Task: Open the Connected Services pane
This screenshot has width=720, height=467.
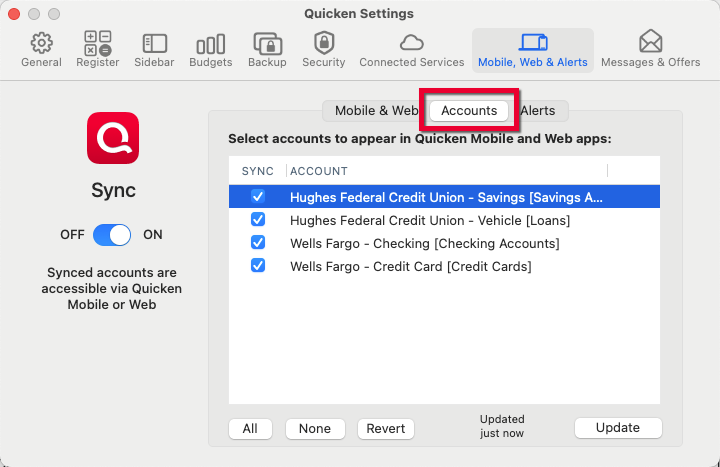Action: (x=412, y=50)
